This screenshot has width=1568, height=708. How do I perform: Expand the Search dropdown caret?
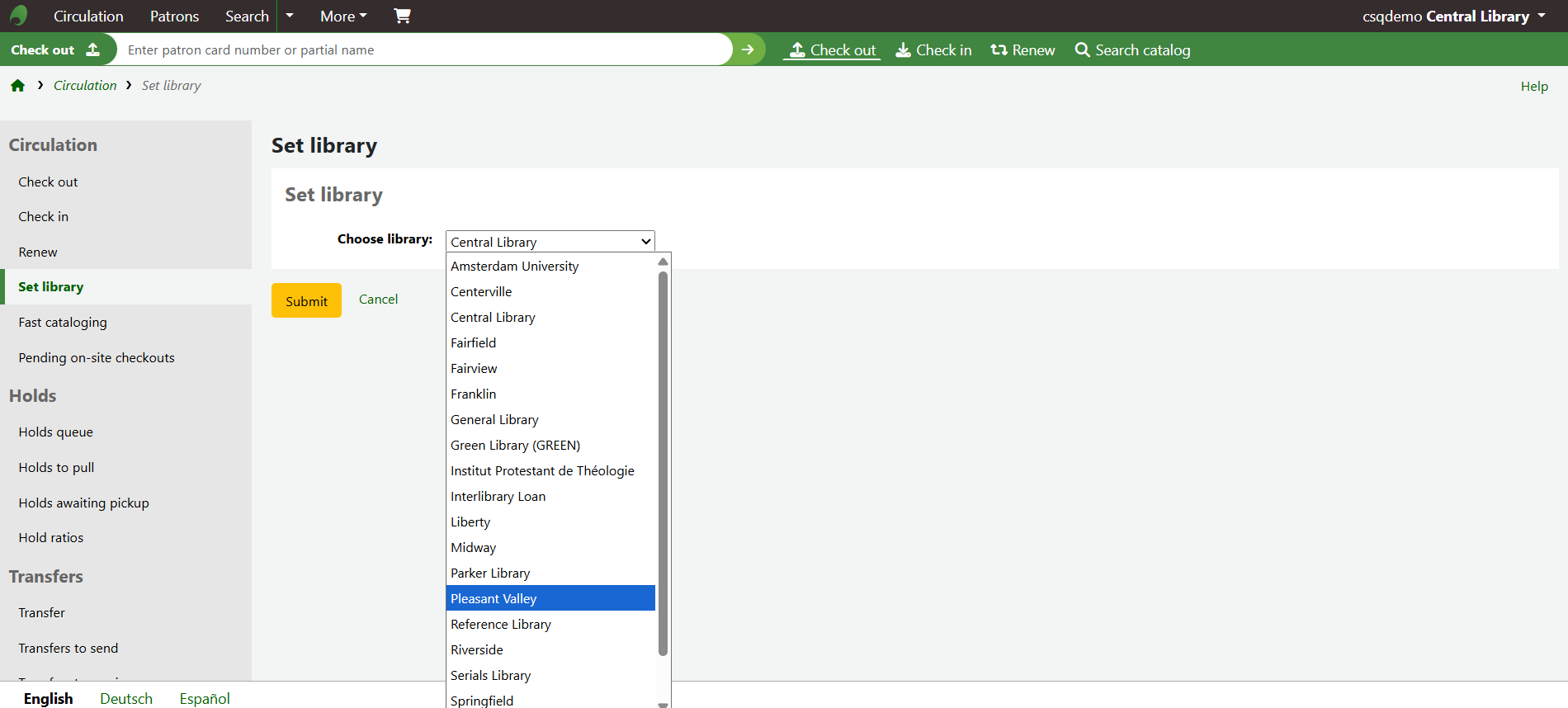[290, 16]
